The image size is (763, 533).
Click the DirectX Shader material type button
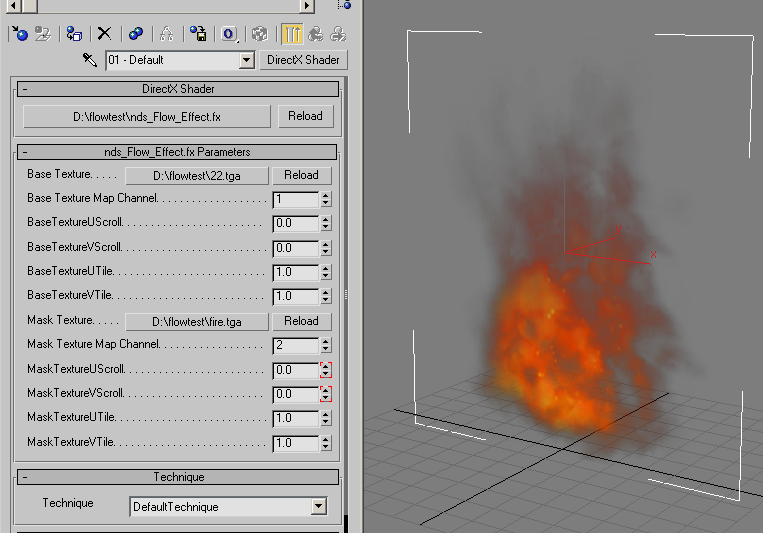303,60
